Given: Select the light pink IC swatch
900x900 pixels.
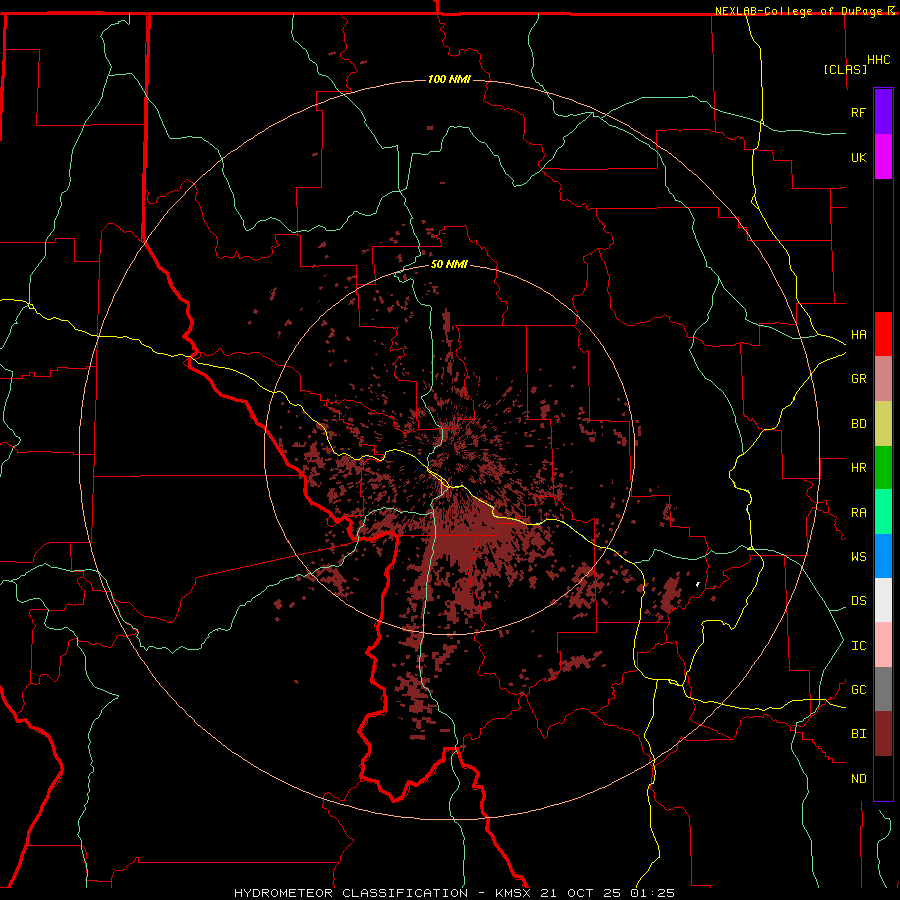Looking at the screenshot, I should point(883,645).
